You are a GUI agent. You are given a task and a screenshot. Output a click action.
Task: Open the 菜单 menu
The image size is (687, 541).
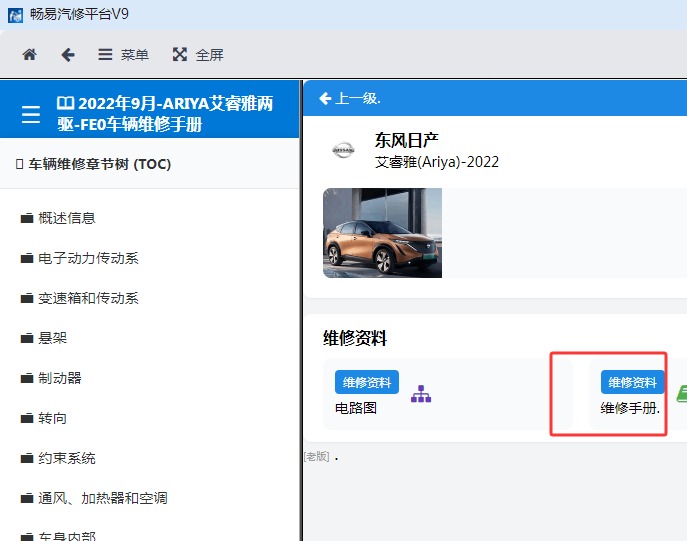pyautogui.click(x=123, y=55)
